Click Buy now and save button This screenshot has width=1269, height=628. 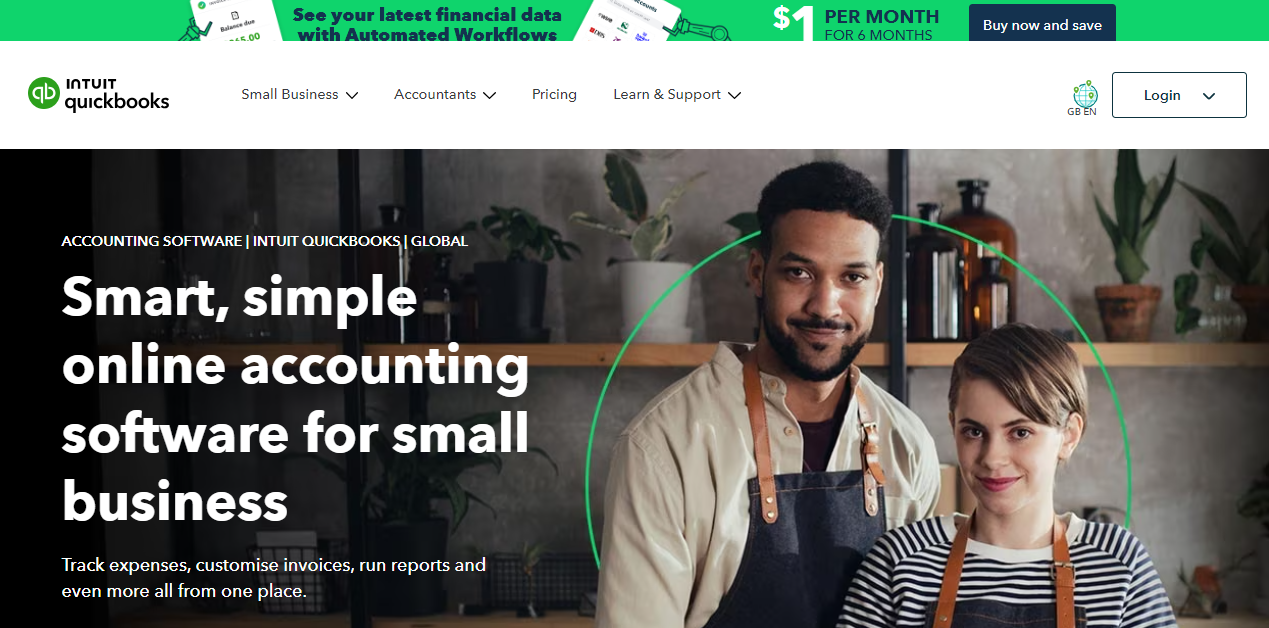(1042, 24)
